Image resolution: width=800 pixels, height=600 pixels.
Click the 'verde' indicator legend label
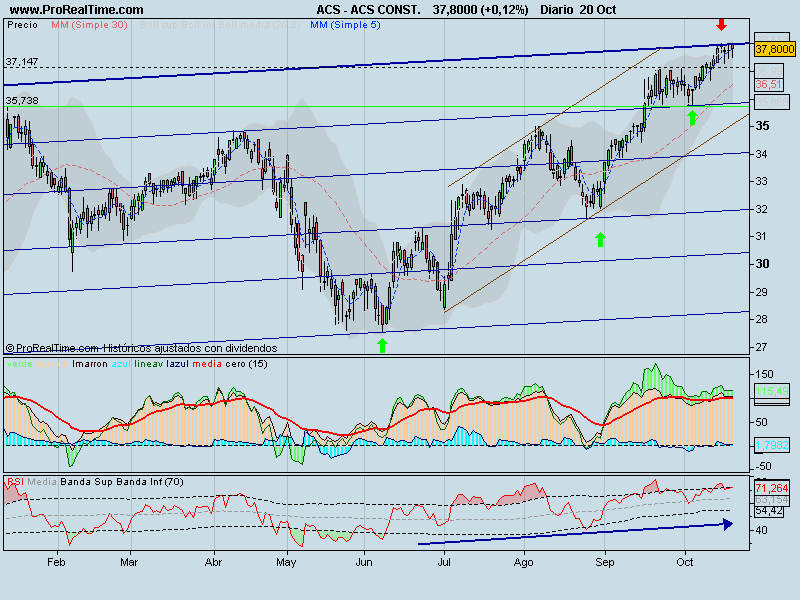(20, 364)
